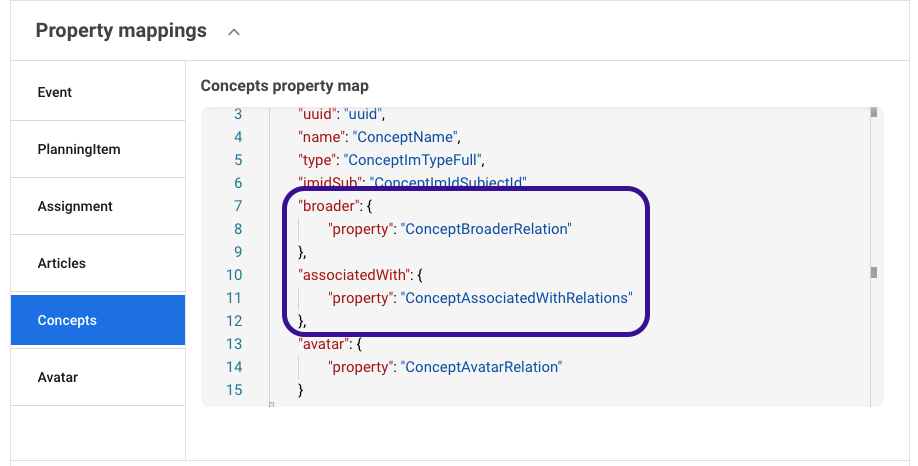Select the highlighted Concepts tab
Viewport: 918px width, 466px height.
tap(67, 320)
